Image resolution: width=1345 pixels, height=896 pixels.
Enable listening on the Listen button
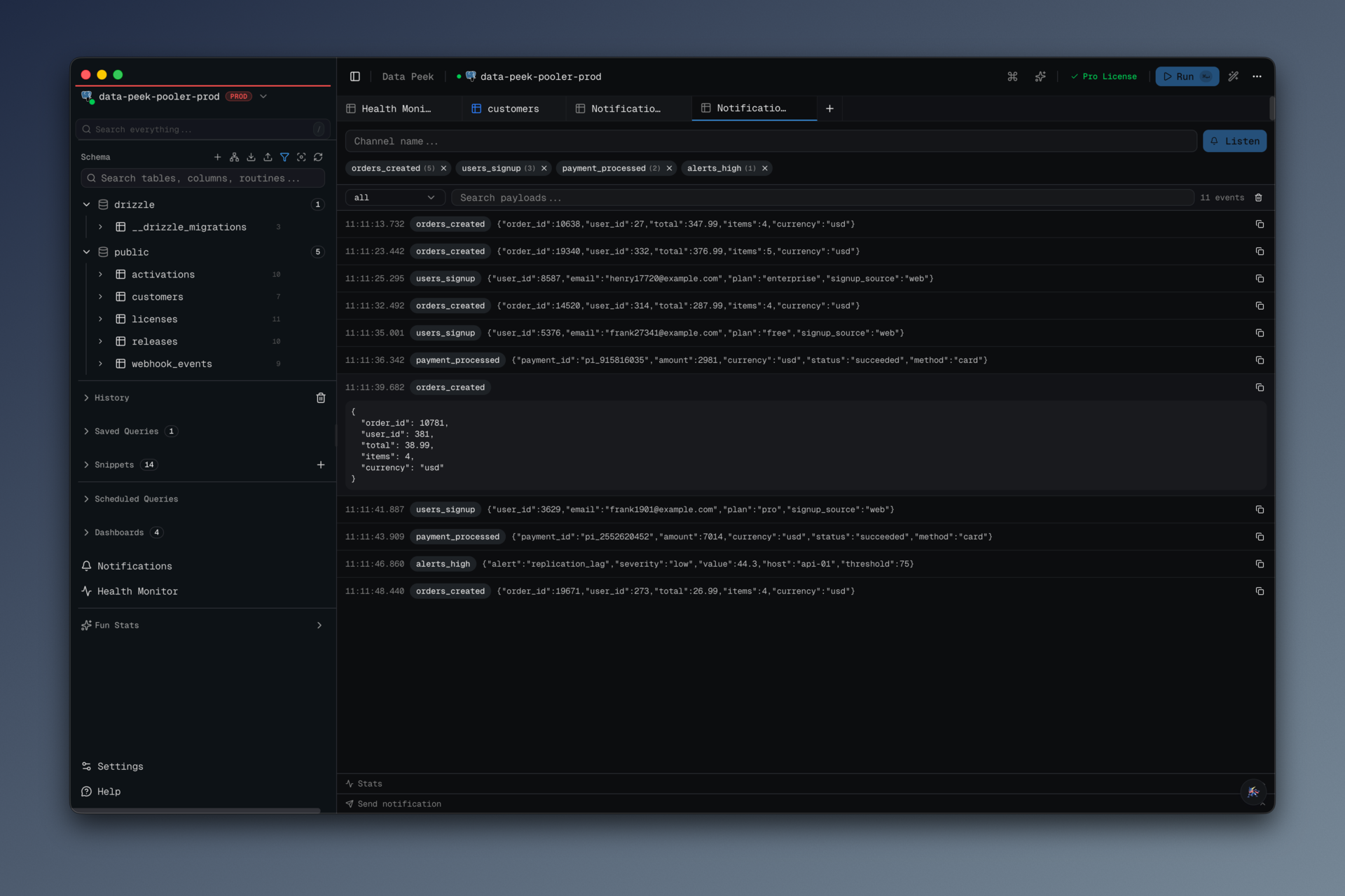point(1234,141)
